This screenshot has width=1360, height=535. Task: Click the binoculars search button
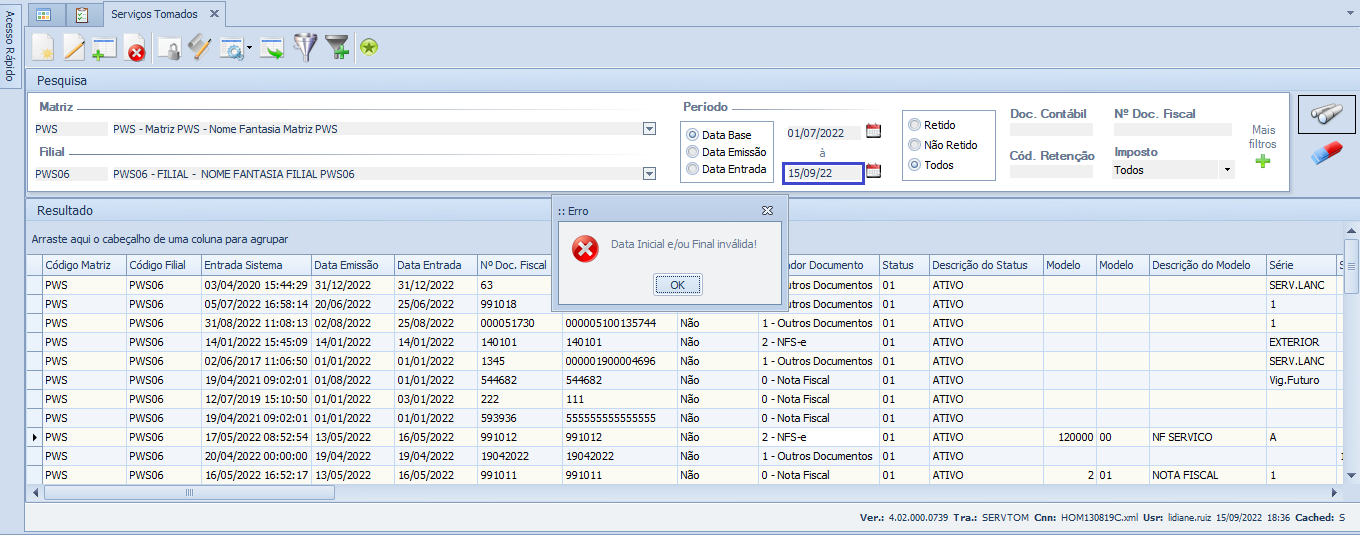click(x=1326, y=115)
